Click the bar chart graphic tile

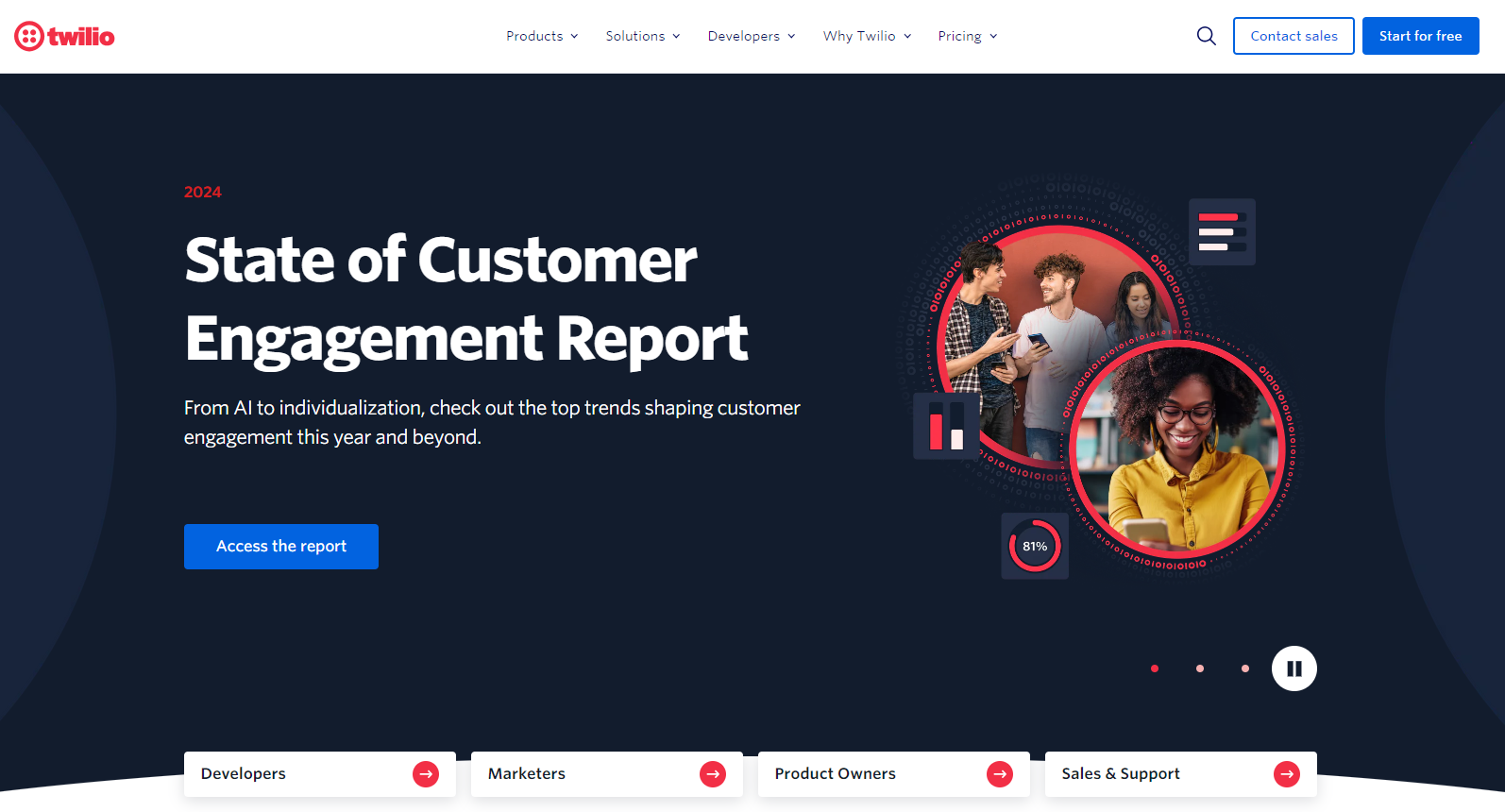(x=946, y=426)
